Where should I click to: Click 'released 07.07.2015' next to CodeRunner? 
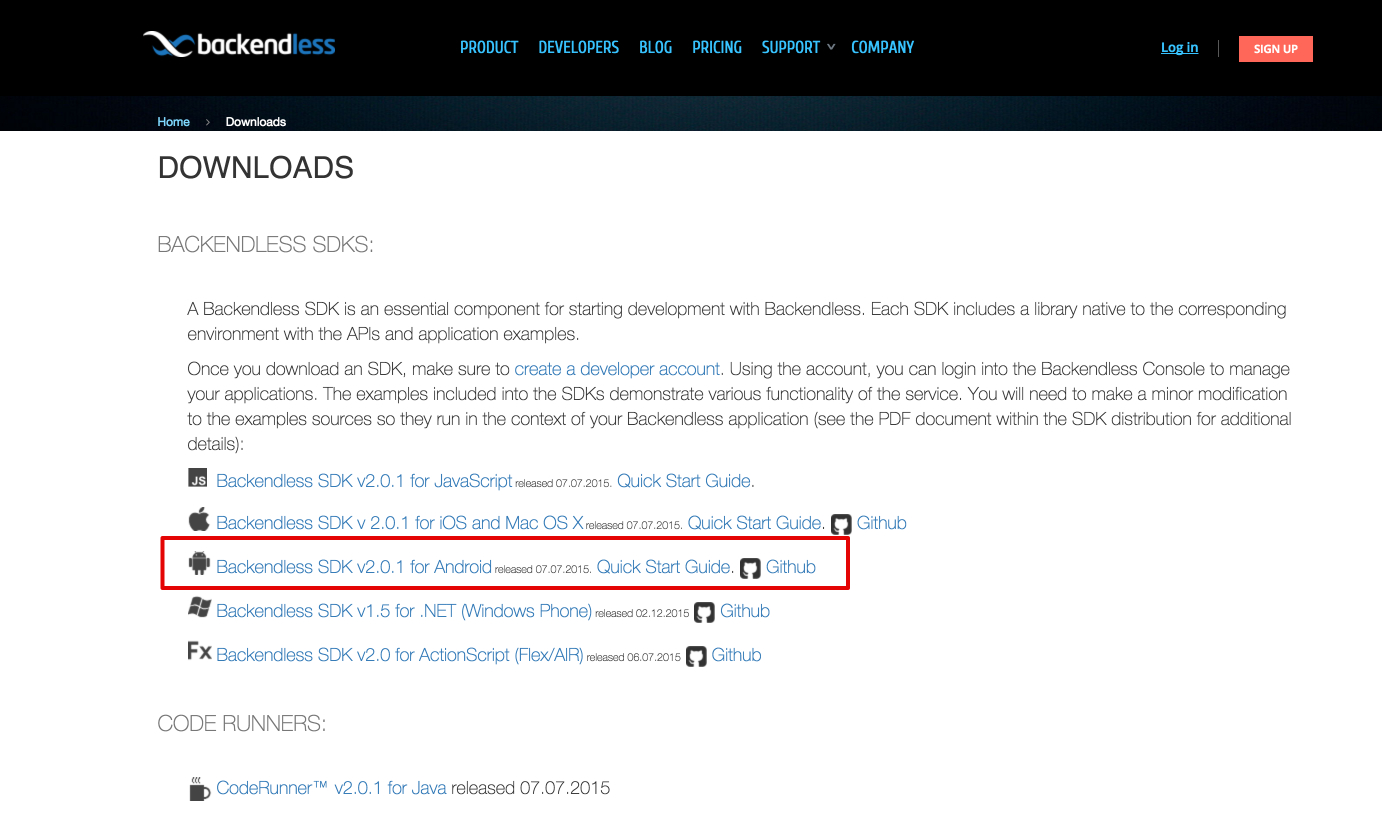click(x=531, y=788)
